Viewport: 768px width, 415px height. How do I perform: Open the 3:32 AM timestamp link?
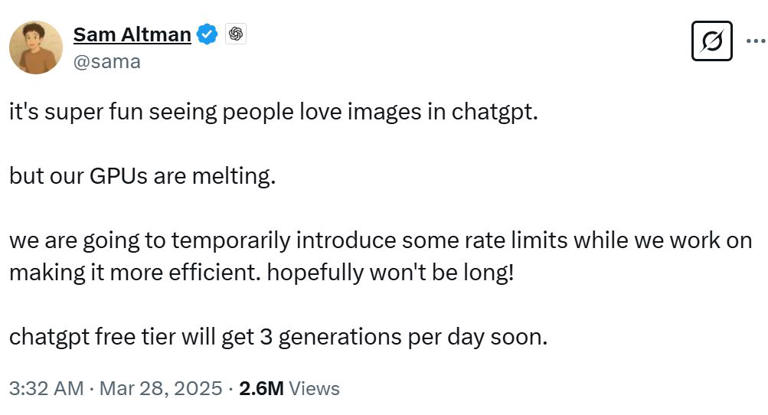pyautogui.click(x=42, y=388)
